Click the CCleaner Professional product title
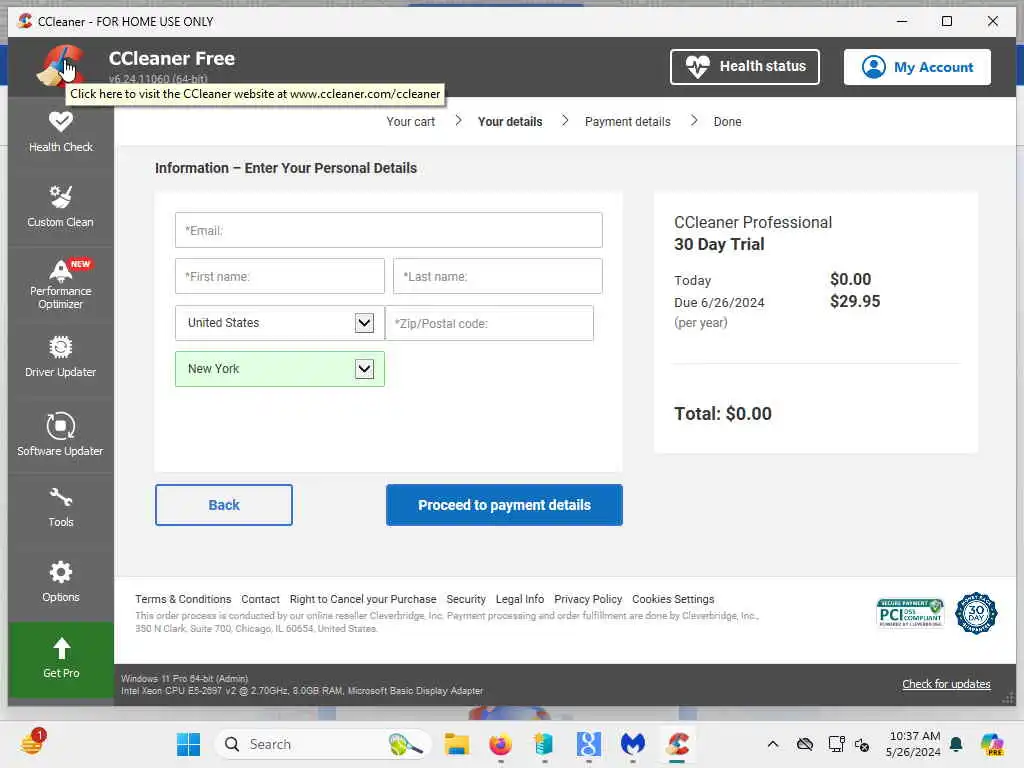Image resolution: width=1024 pixels, height=768 pixels. [x=753, y=222]
